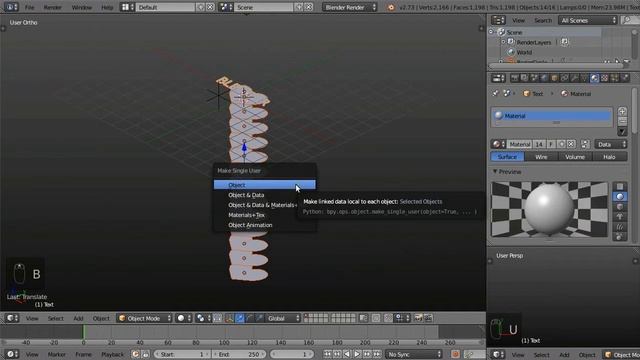Add a material slot with plus button

(622, 111)
